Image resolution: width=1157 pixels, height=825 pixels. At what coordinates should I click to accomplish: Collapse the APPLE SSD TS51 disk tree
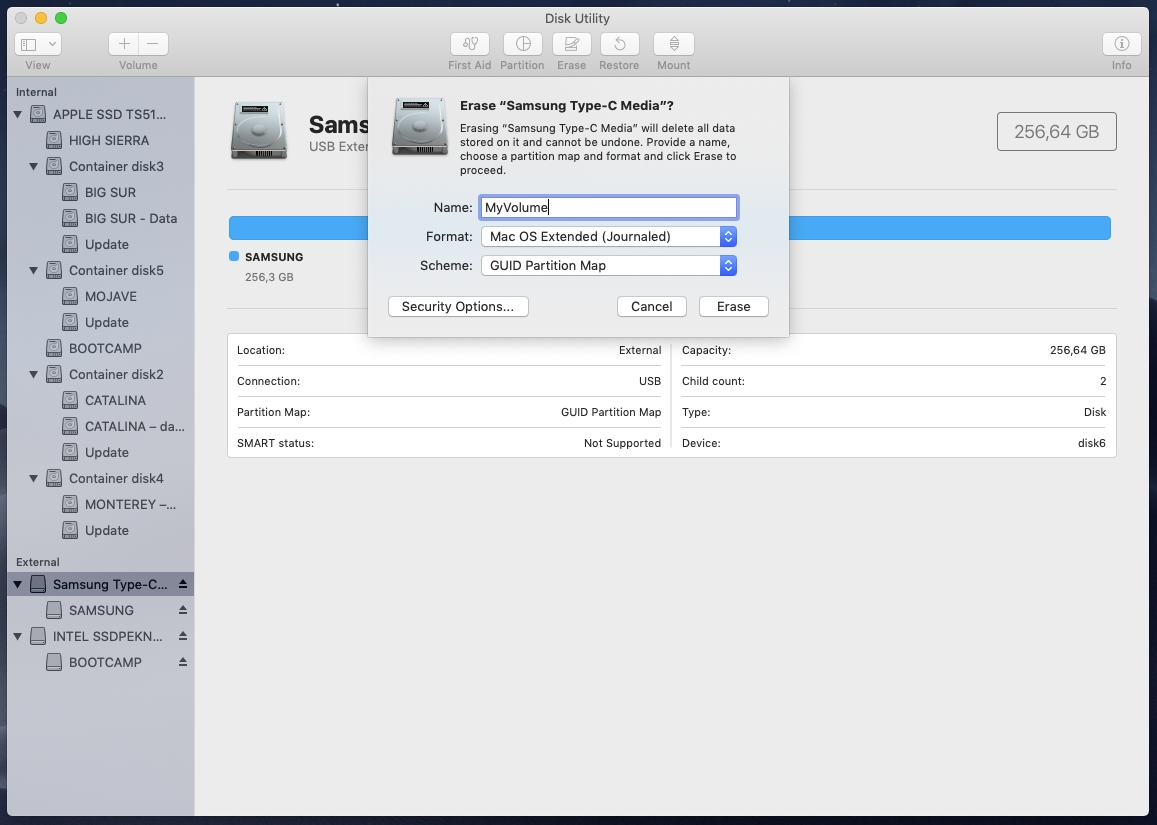18,114
